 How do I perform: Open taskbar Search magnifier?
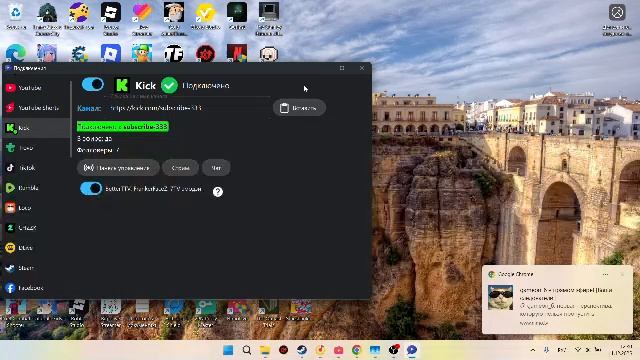247,350
